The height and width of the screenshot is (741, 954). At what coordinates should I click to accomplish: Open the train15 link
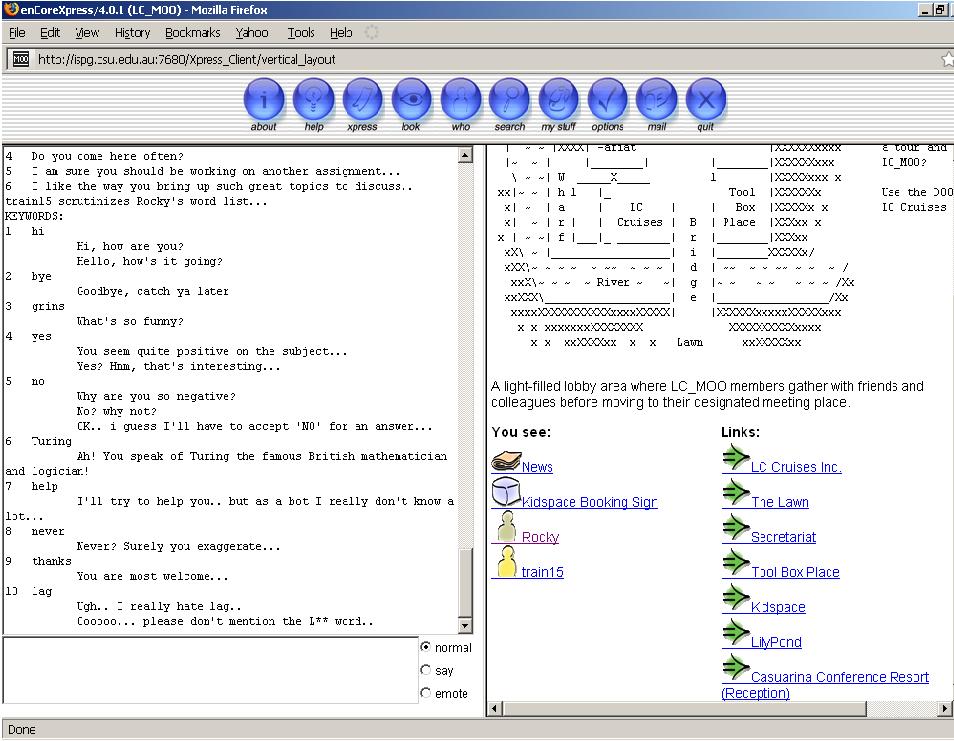click(543, 572)
